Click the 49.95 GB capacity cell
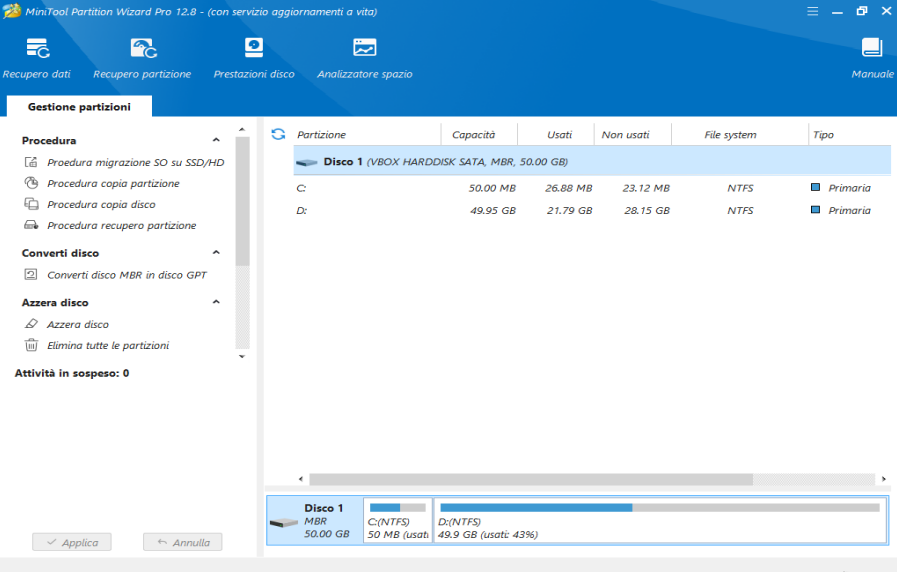 click(493, 210)
